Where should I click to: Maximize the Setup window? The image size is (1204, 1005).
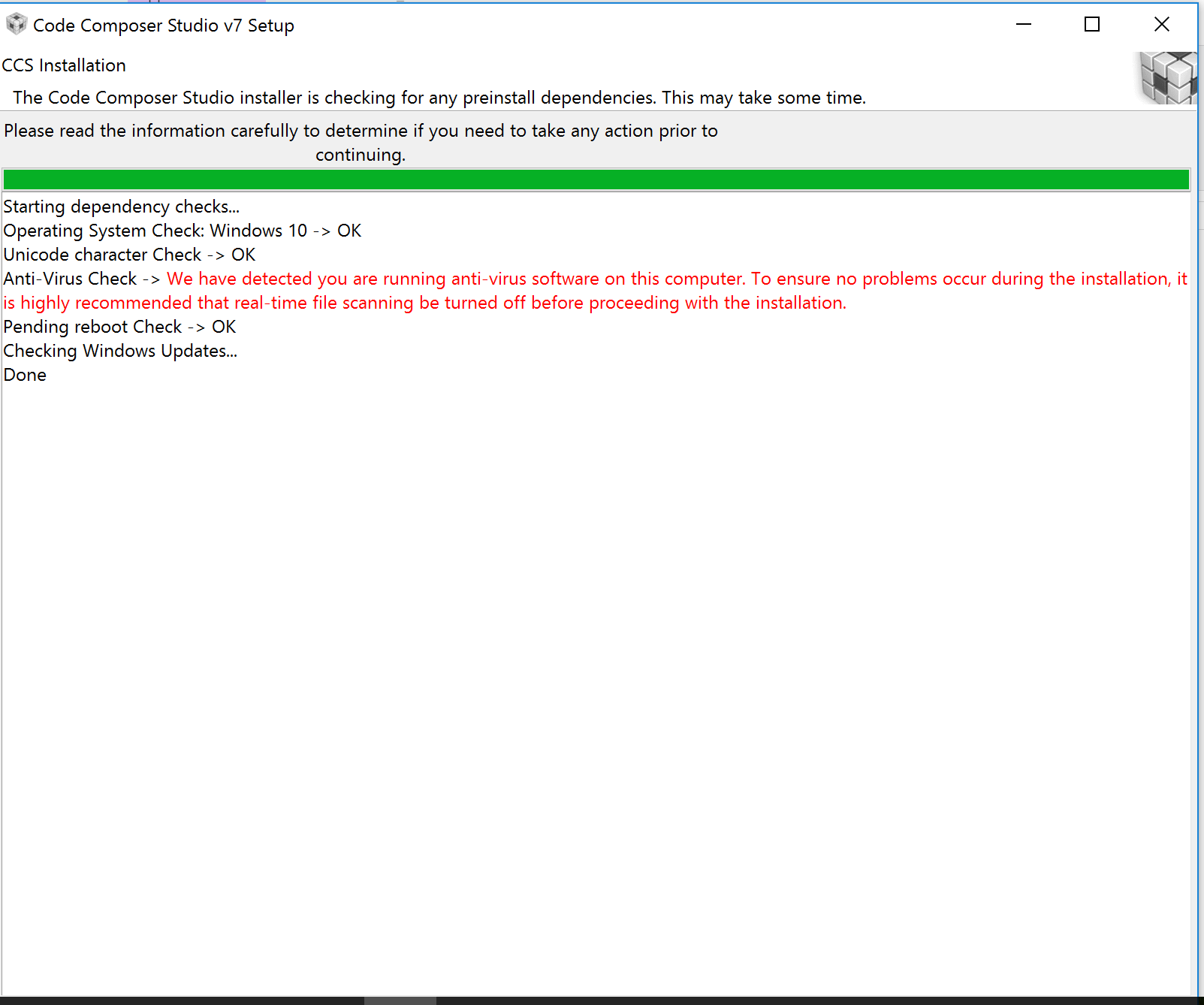[x=1092, y=25]
